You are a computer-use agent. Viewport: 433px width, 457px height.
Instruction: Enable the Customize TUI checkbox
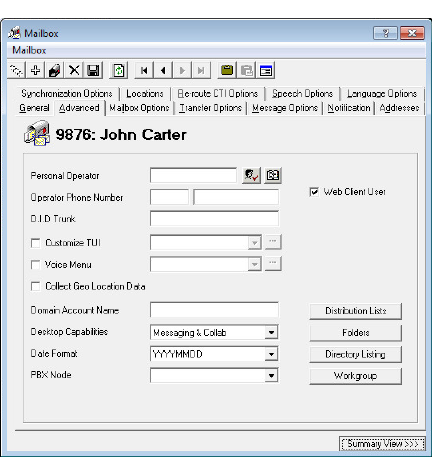[x=35, y=243]
